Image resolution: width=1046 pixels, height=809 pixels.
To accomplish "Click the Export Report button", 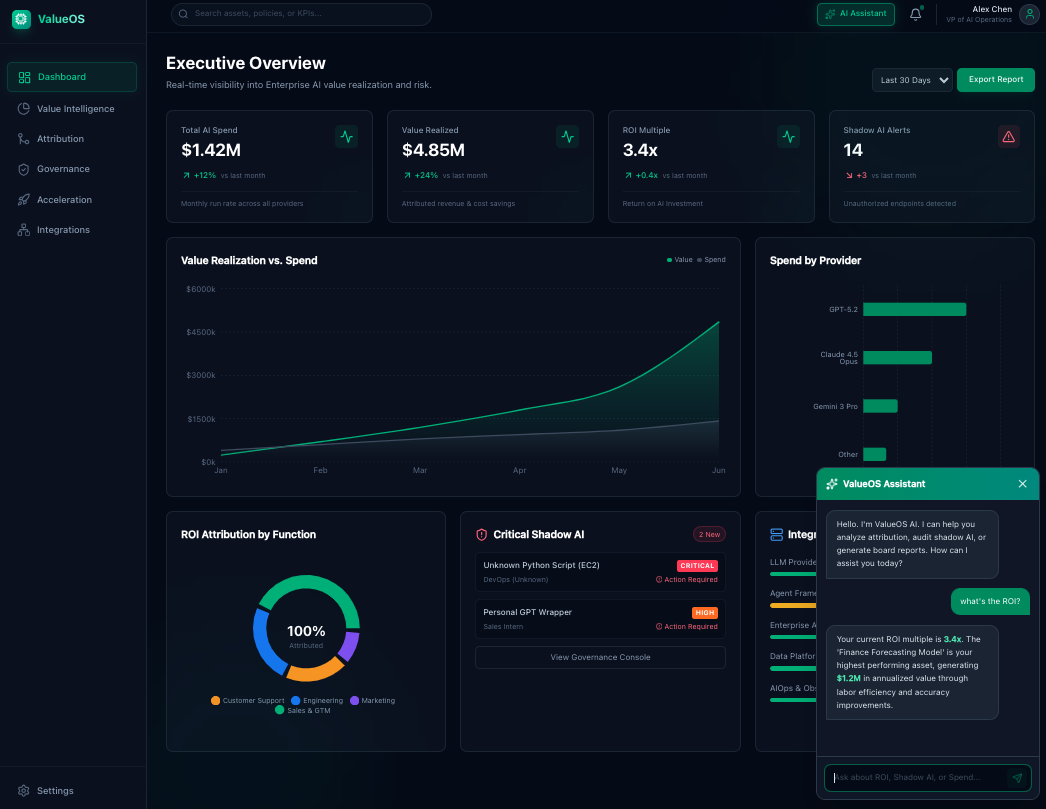I will tap(995, 79).
